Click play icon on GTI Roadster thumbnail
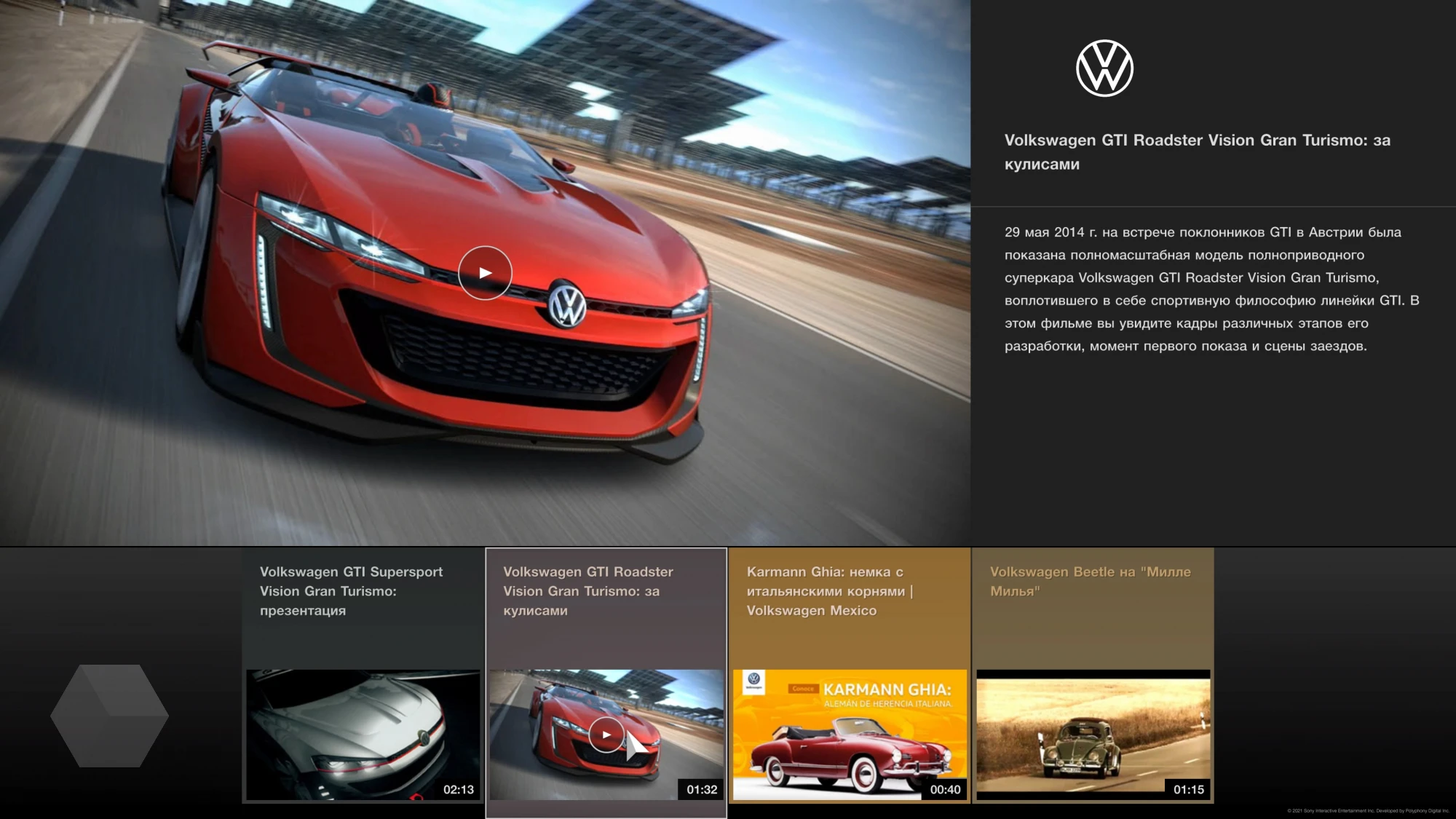The image size is (1456, 819). pos(606,735)
